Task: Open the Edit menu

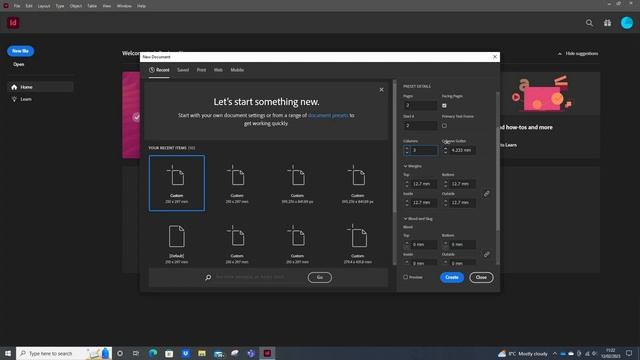Action: pos(29,6)
